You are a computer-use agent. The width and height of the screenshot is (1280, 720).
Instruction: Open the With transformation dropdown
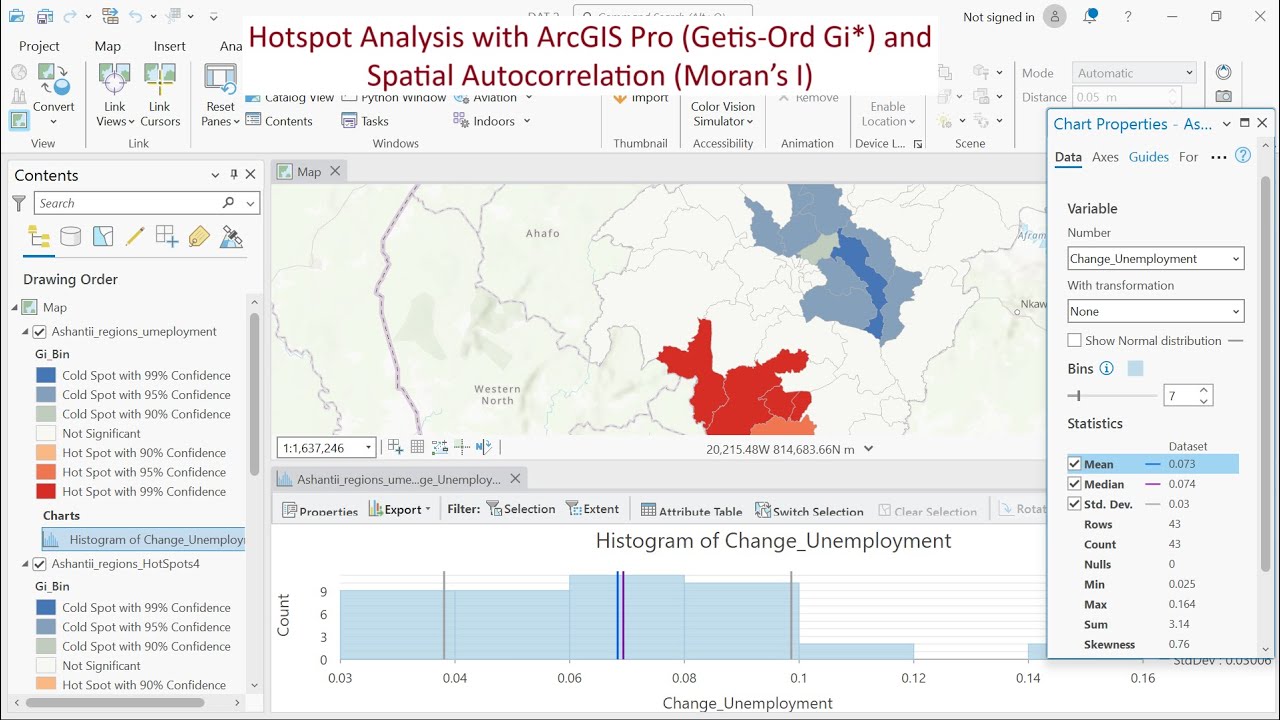pyautogui.click(x=1155, y=312)
